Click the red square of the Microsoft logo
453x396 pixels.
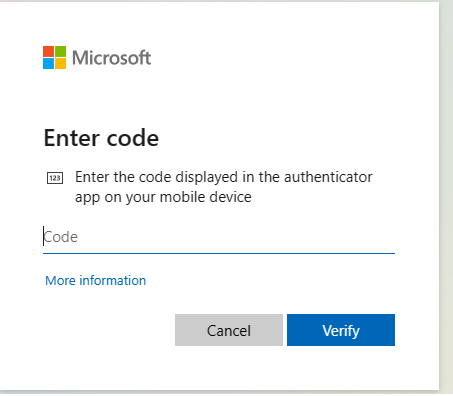point(48,51)
